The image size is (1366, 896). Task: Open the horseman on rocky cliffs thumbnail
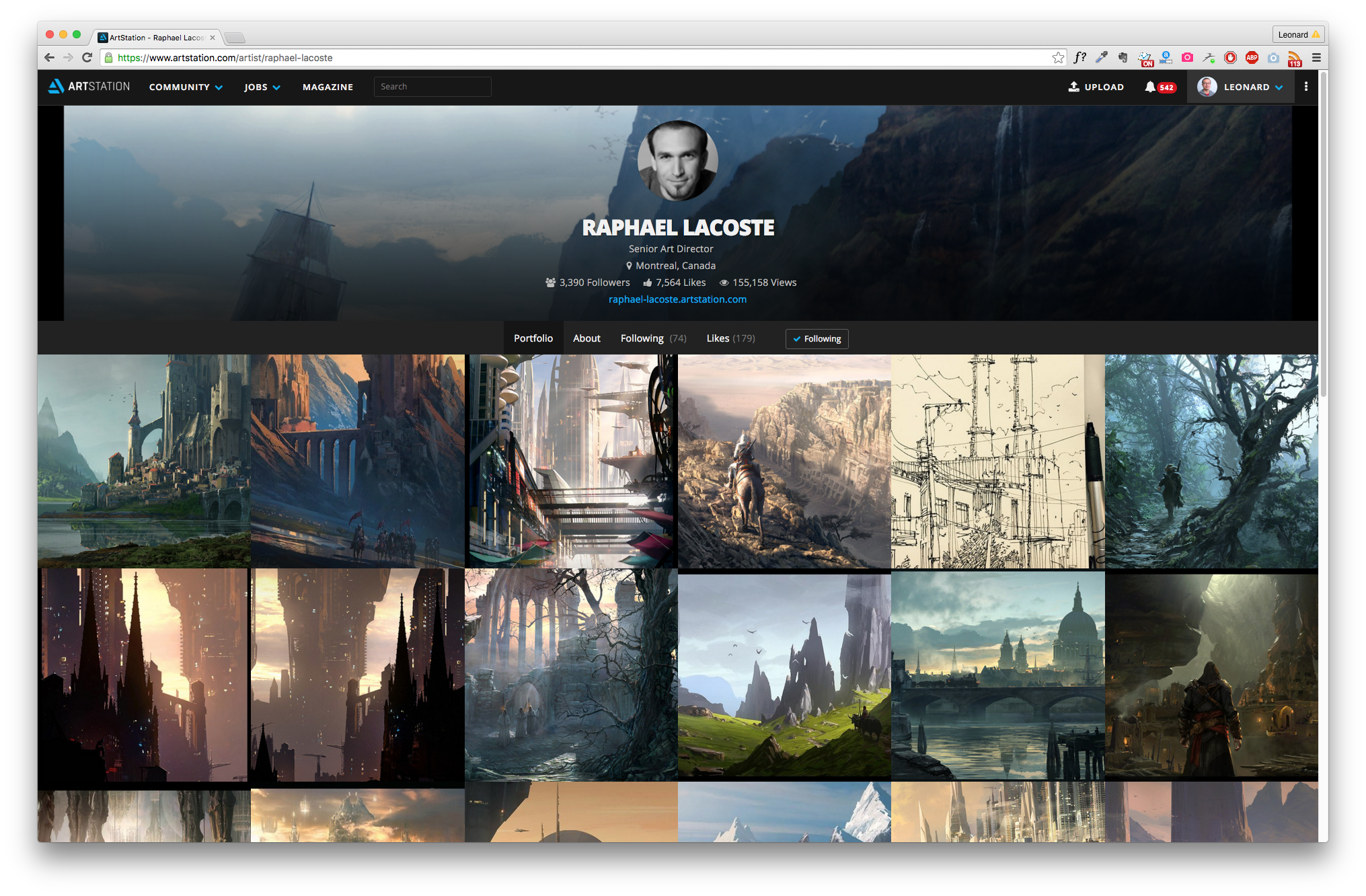(x=784, y=461)
